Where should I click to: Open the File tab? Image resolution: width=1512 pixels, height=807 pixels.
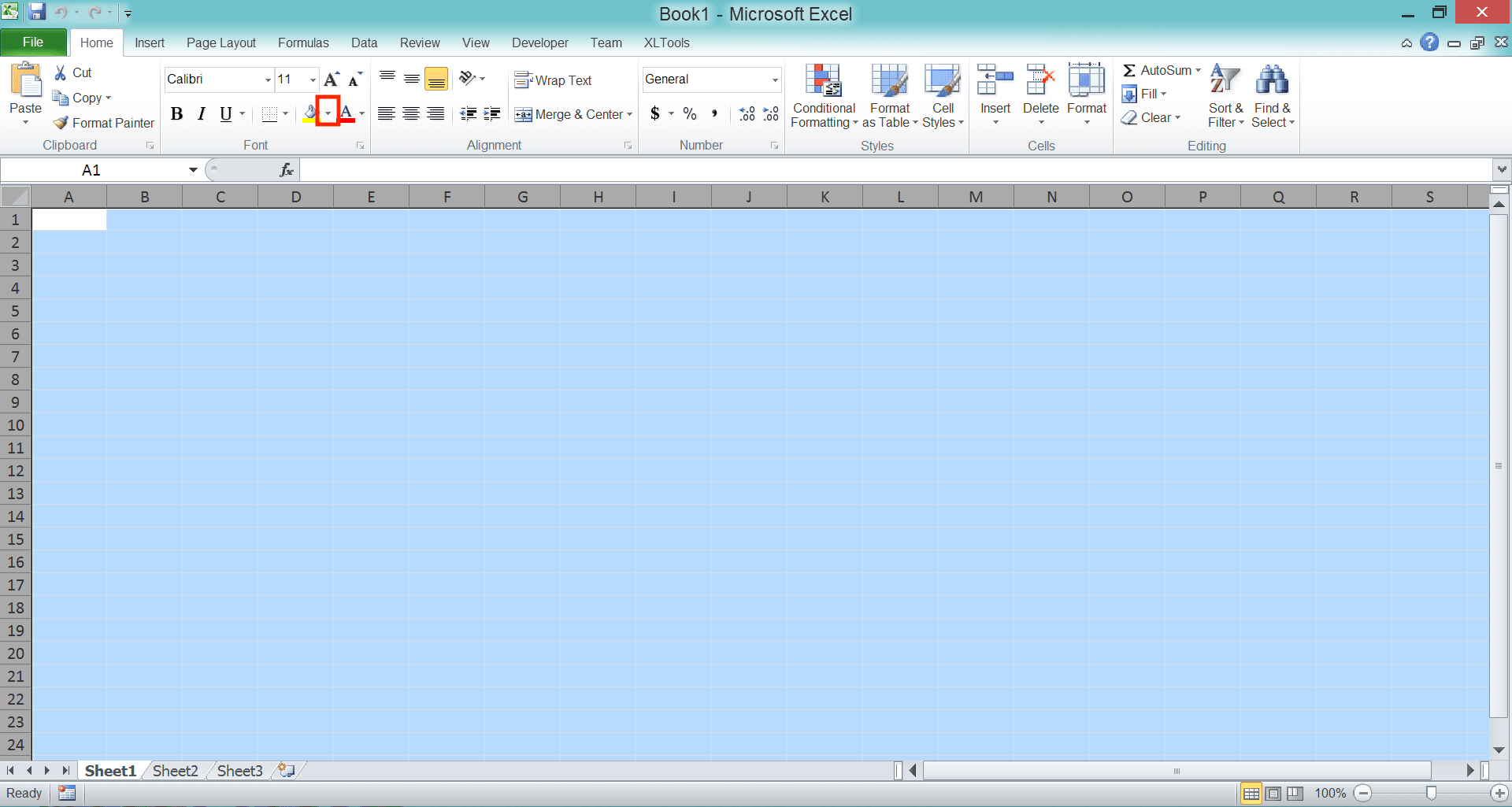tap(33, 43)
